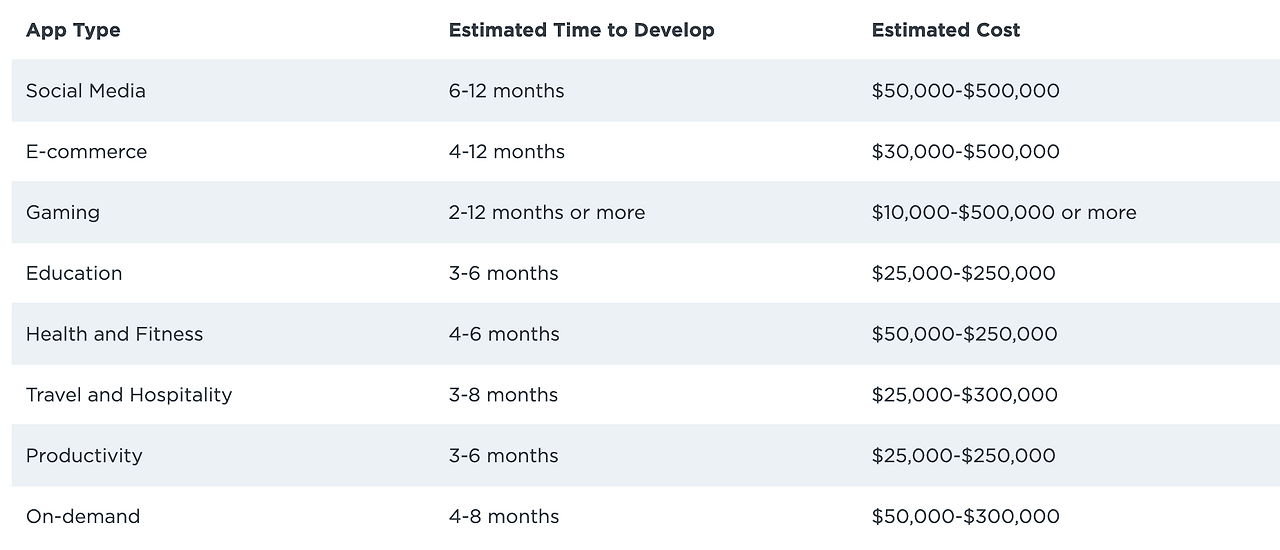Select the "On-demand" app type cell
The image size is (1280, 550).
83,517
